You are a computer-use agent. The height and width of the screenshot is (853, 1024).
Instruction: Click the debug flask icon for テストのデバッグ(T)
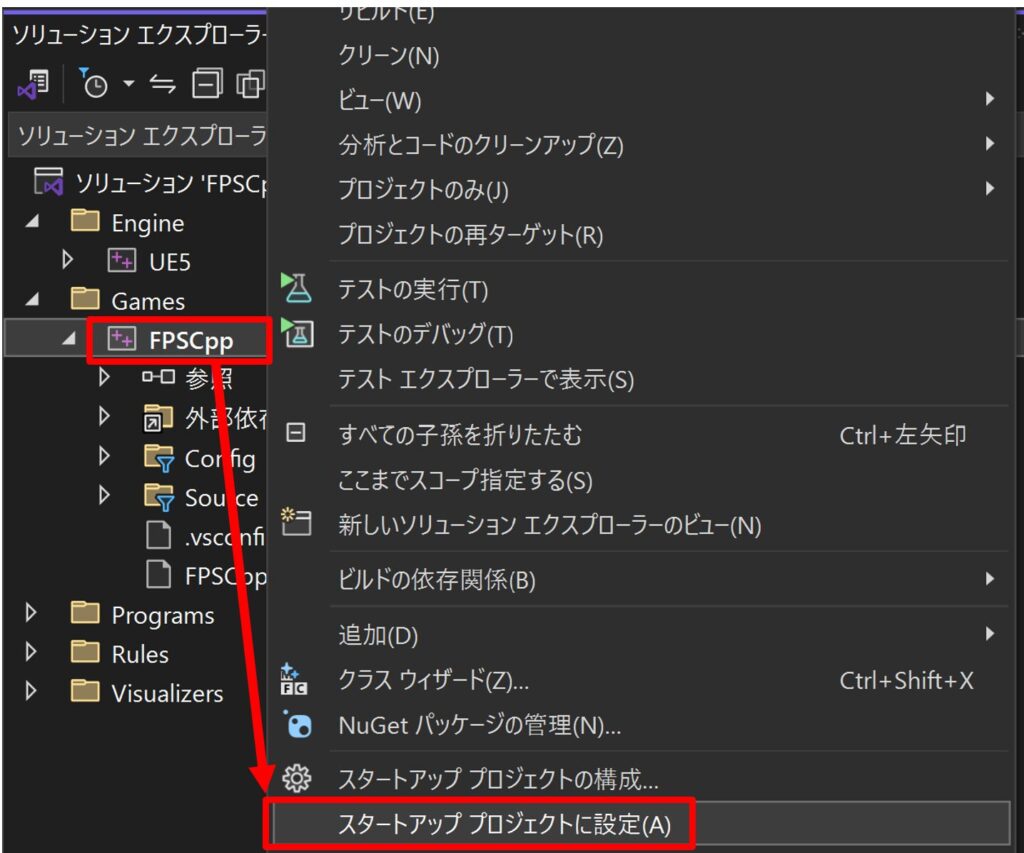click(x=297, y=332)
